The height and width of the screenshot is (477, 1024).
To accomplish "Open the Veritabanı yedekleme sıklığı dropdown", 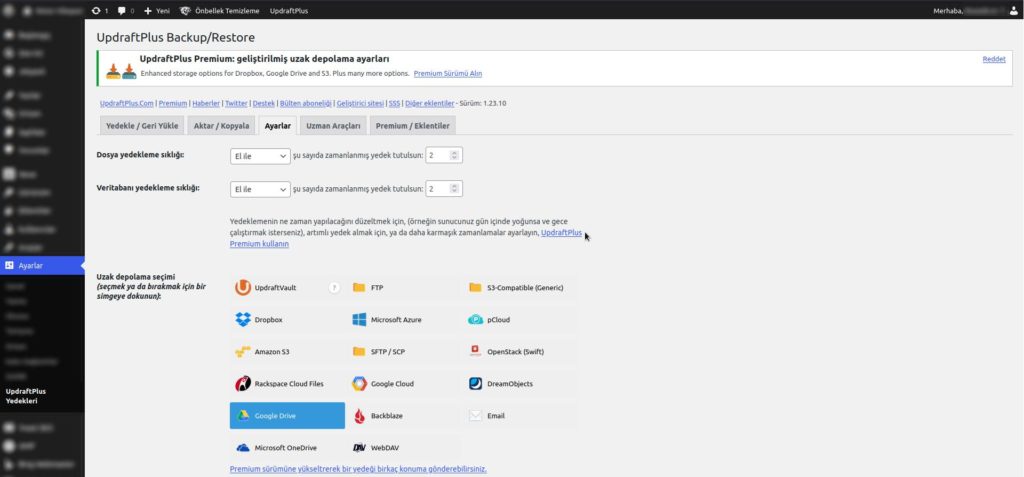I will pos(259,189).
